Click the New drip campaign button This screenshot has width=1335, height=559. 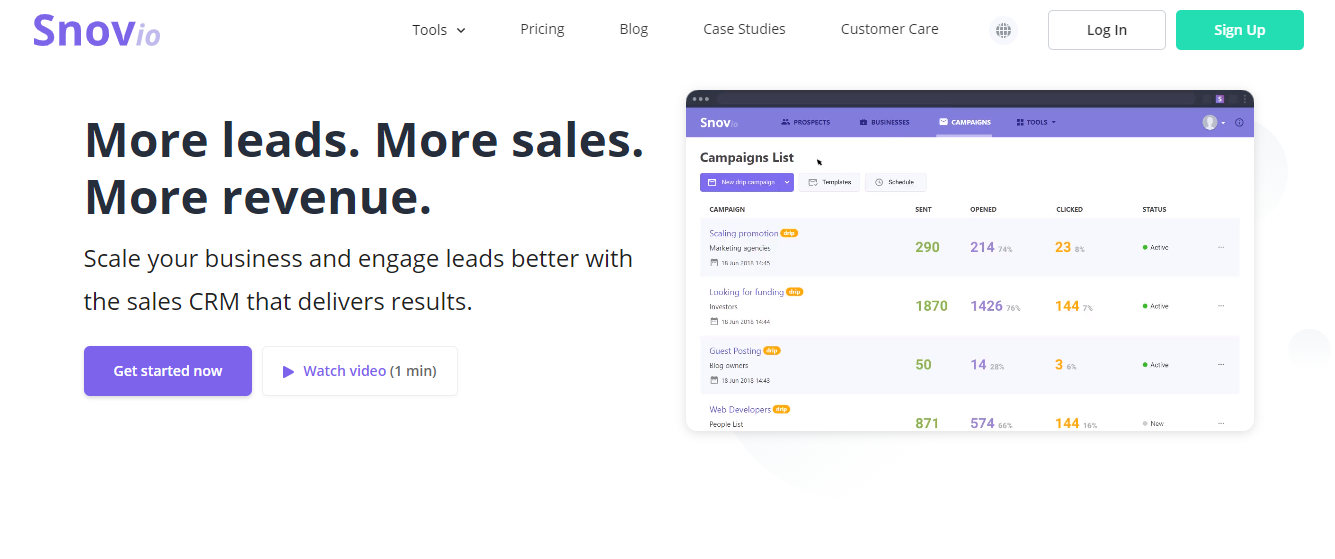(741, 182)
